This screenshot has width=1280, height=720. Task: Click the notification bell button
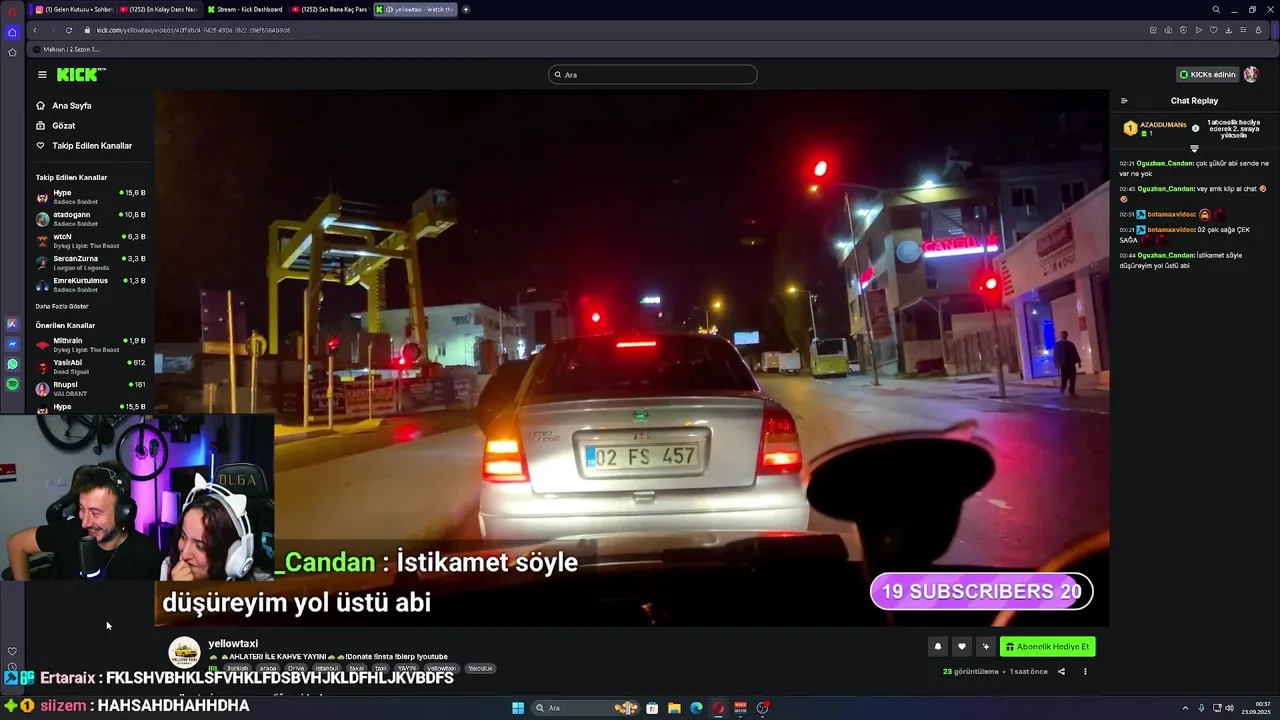tap(937, 646)
